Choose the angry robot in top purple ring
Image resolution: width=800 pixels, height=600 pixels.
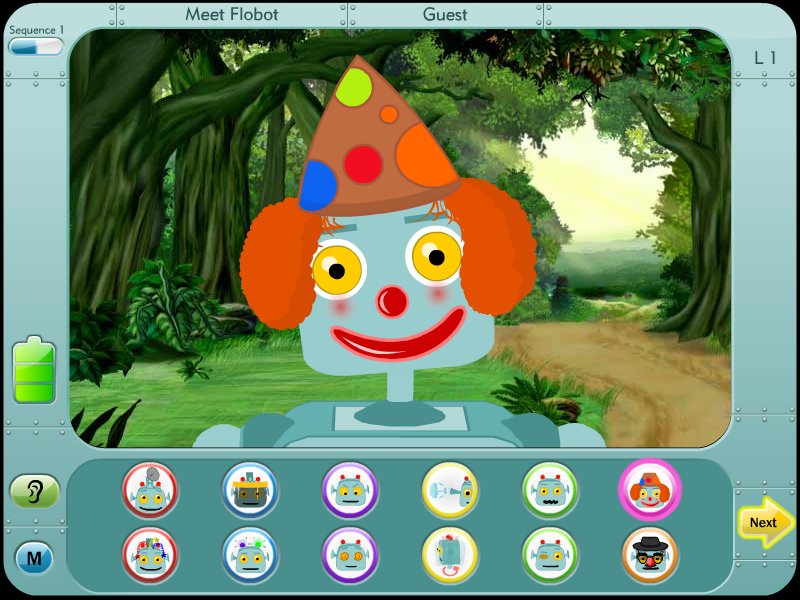(350, 490)
